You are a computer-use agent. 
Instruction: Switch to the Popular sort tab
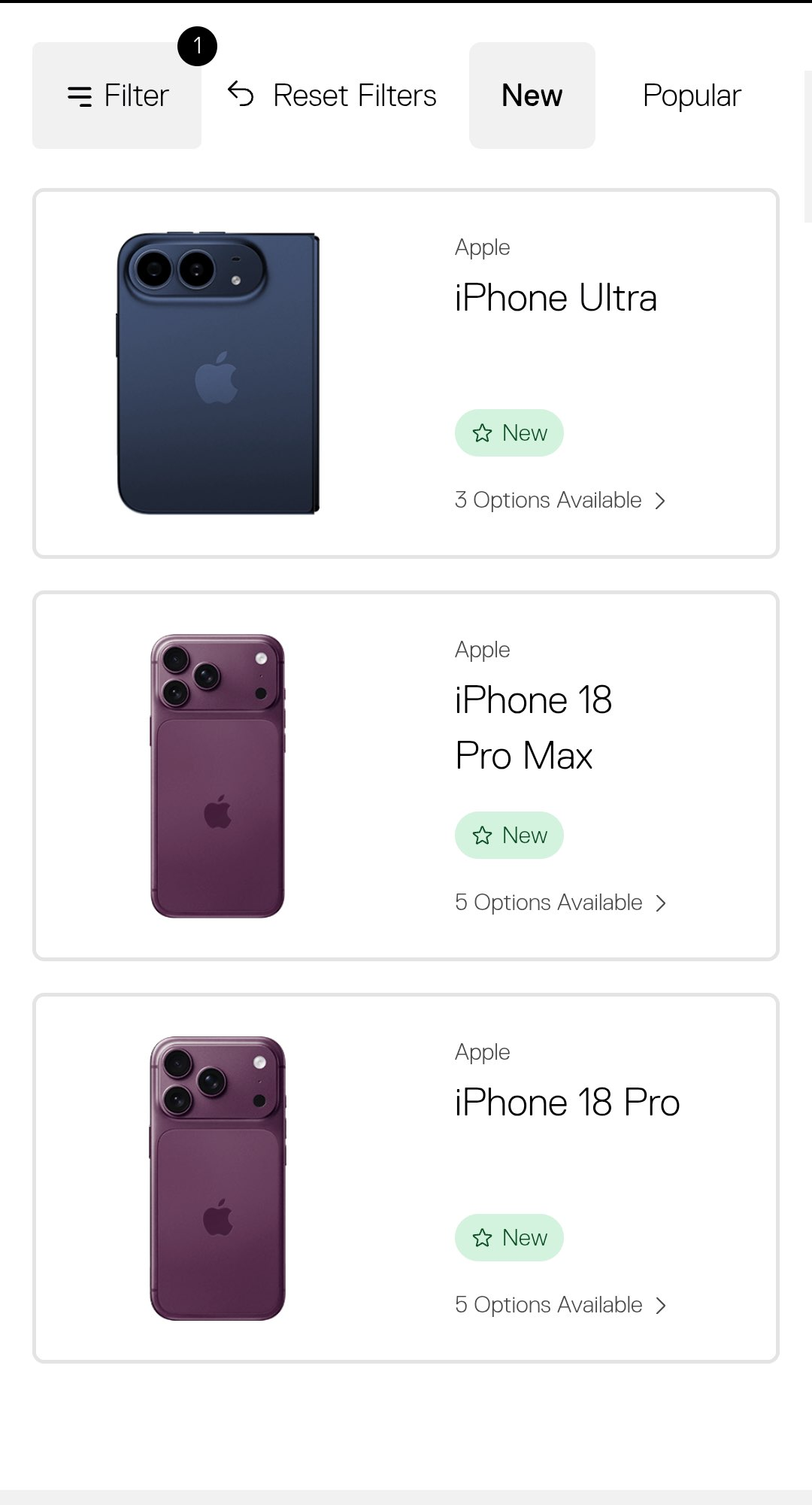coord(692,96)
